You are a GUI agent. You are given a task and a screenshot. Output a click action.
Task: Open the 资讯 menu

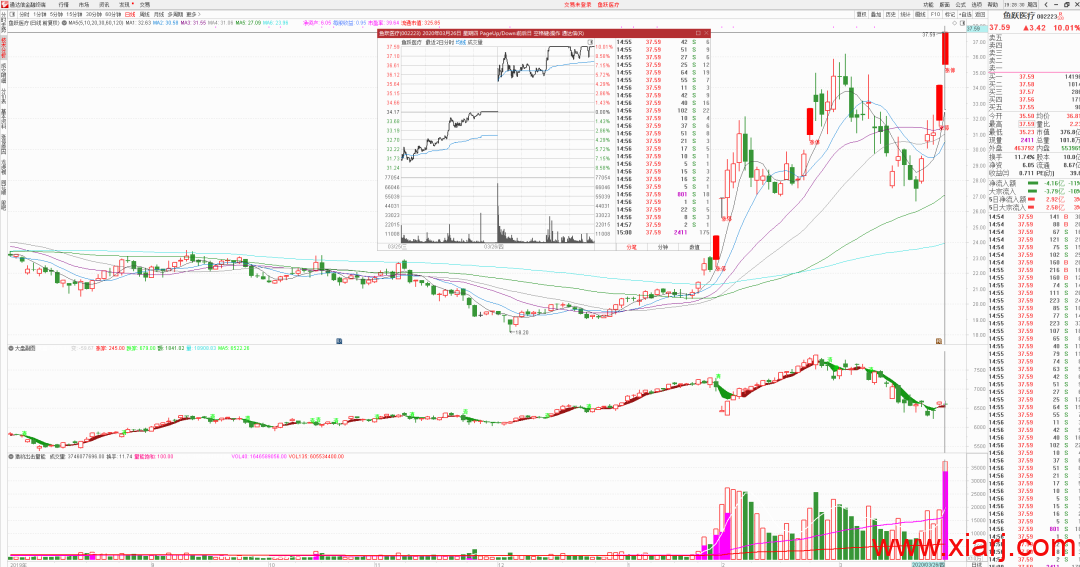tap(104, 4)
